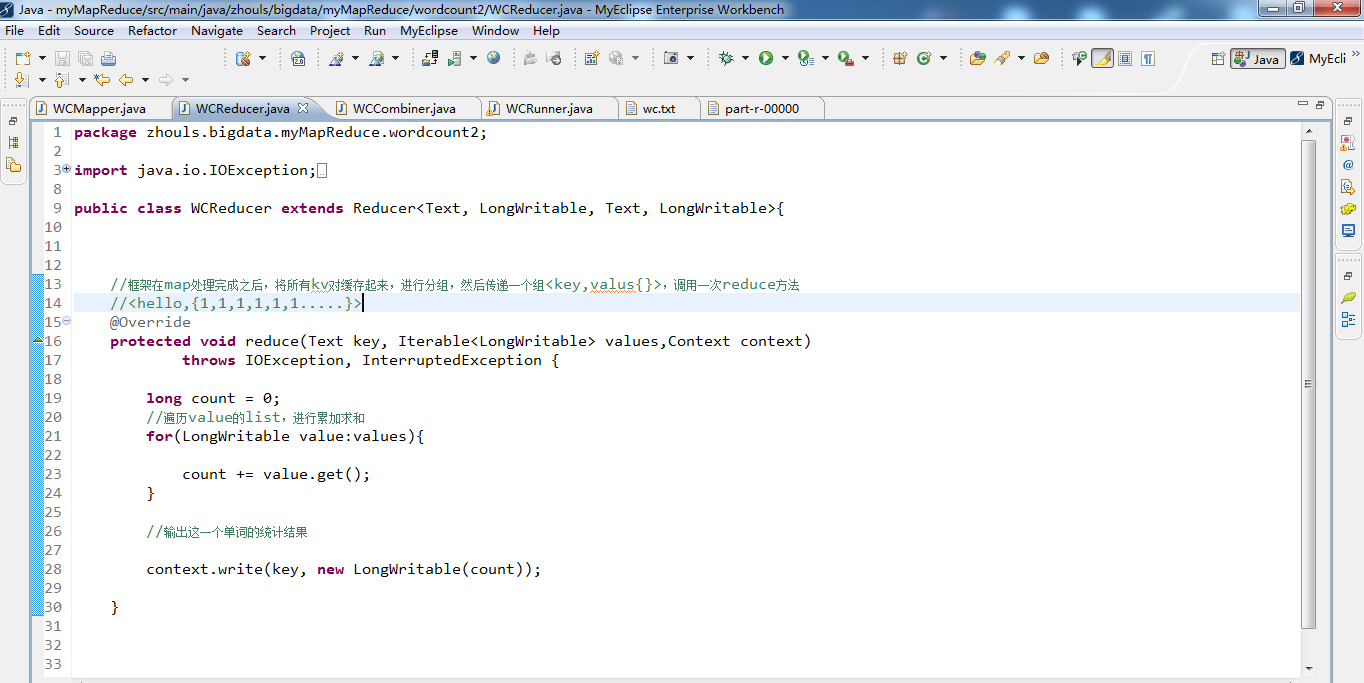Click the green Run button icon
This screenshot has height=683, width=1364.
766,58
